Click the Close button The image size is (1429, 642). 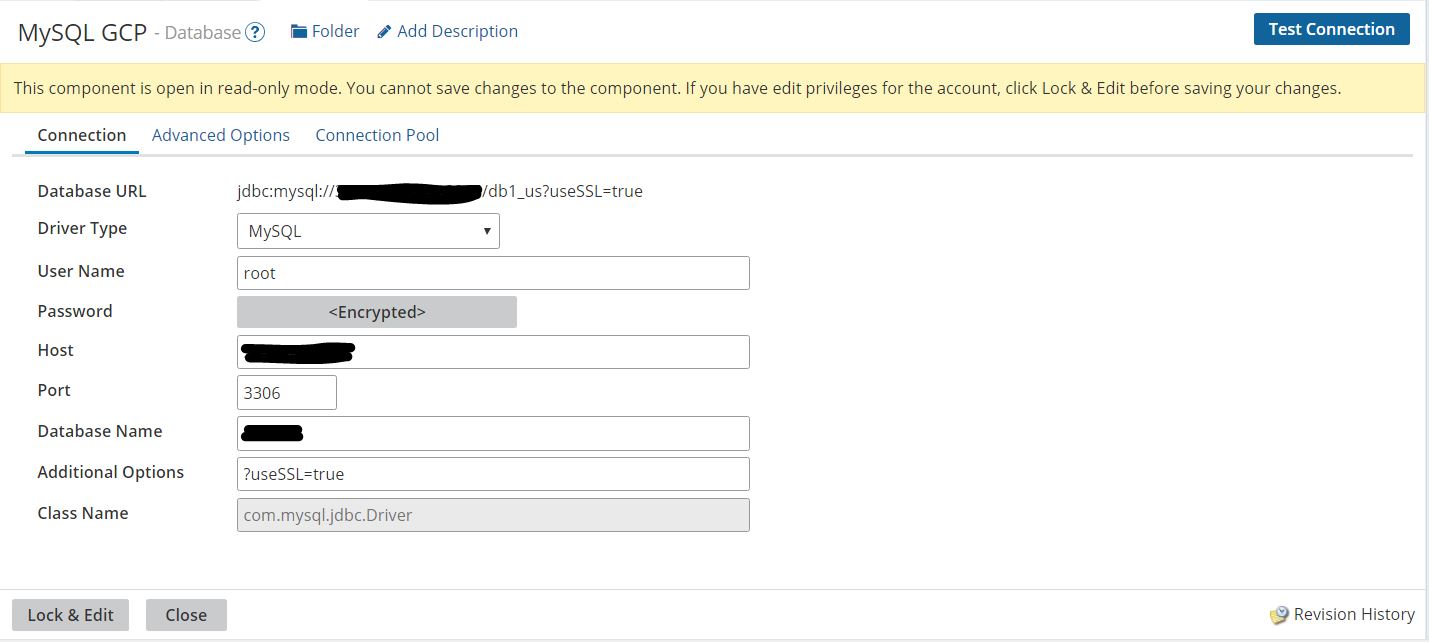pos(186,614)
